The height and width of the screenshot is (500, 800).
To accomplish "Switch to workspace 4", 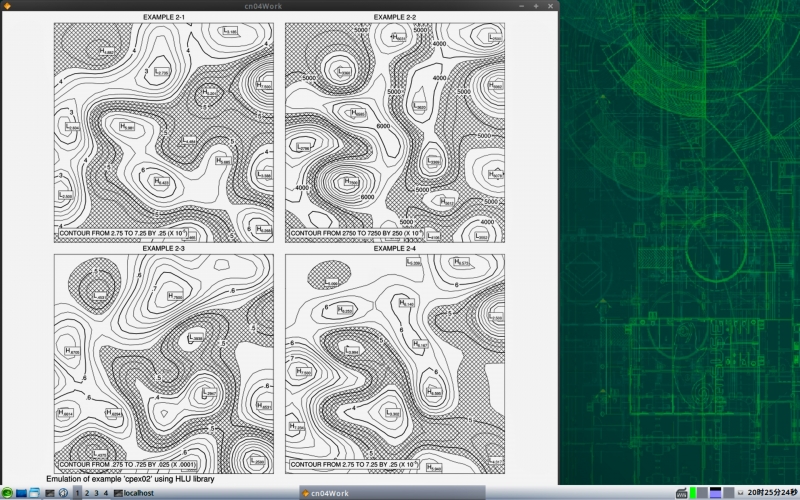I will pyautogui.click(x=105, y=493).
